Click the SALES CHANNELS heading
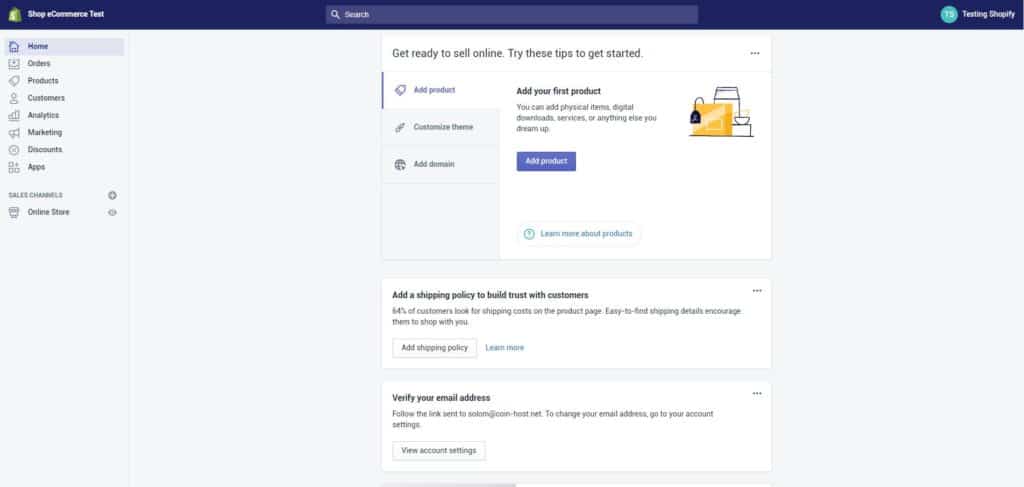This screenshot has height=487, width=1024. [35, 195]
